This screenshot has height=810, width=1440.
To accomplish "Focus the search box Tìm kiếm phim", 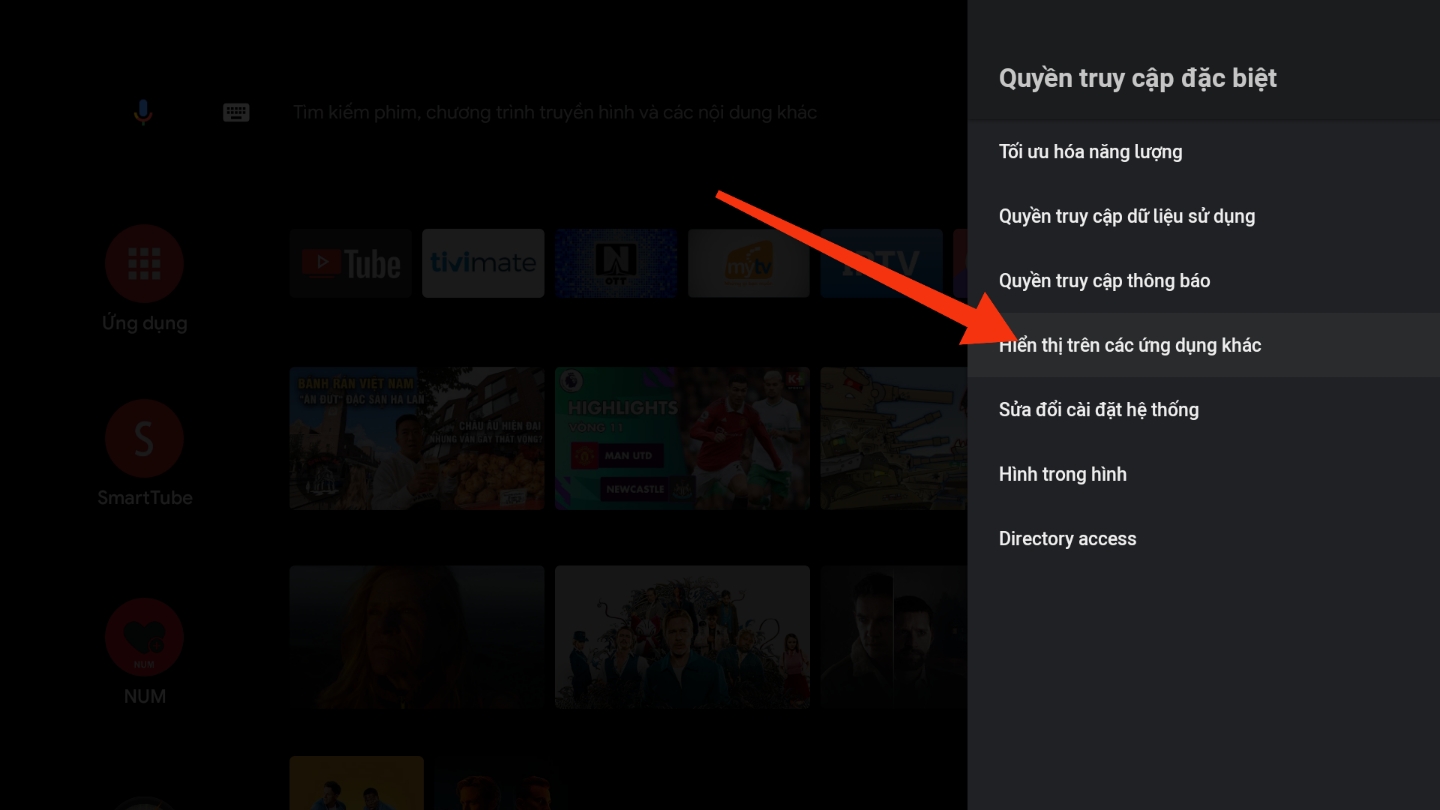I will coord(555,112).
